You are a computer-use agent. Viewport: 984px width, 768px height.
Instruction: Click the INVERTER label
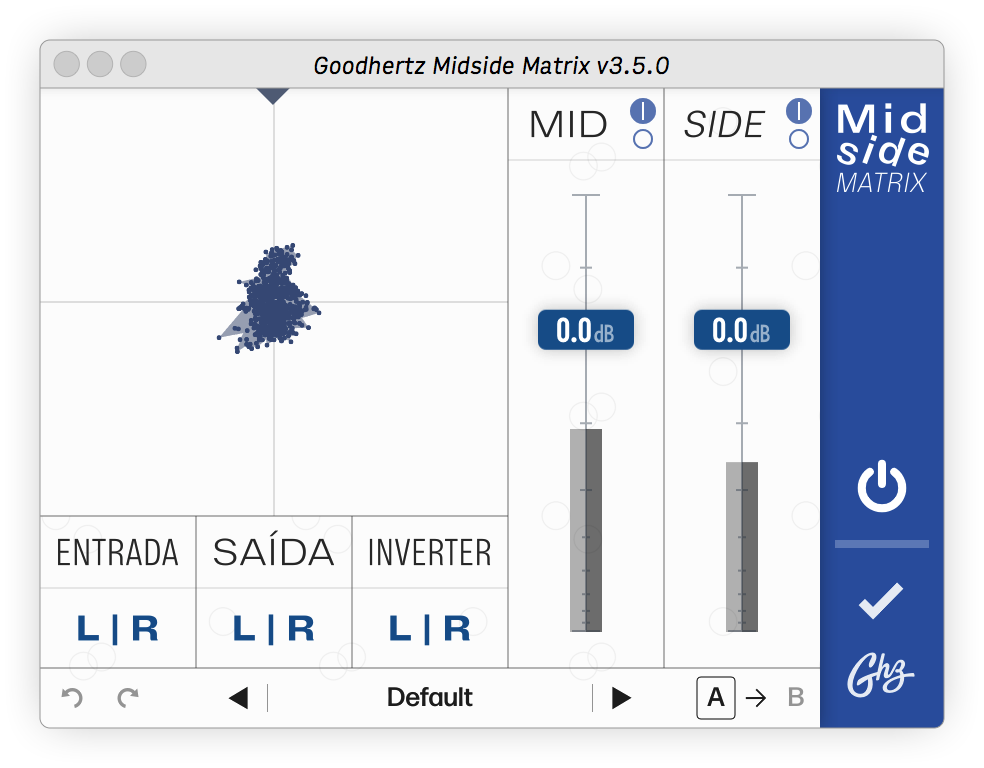[430, 553]
